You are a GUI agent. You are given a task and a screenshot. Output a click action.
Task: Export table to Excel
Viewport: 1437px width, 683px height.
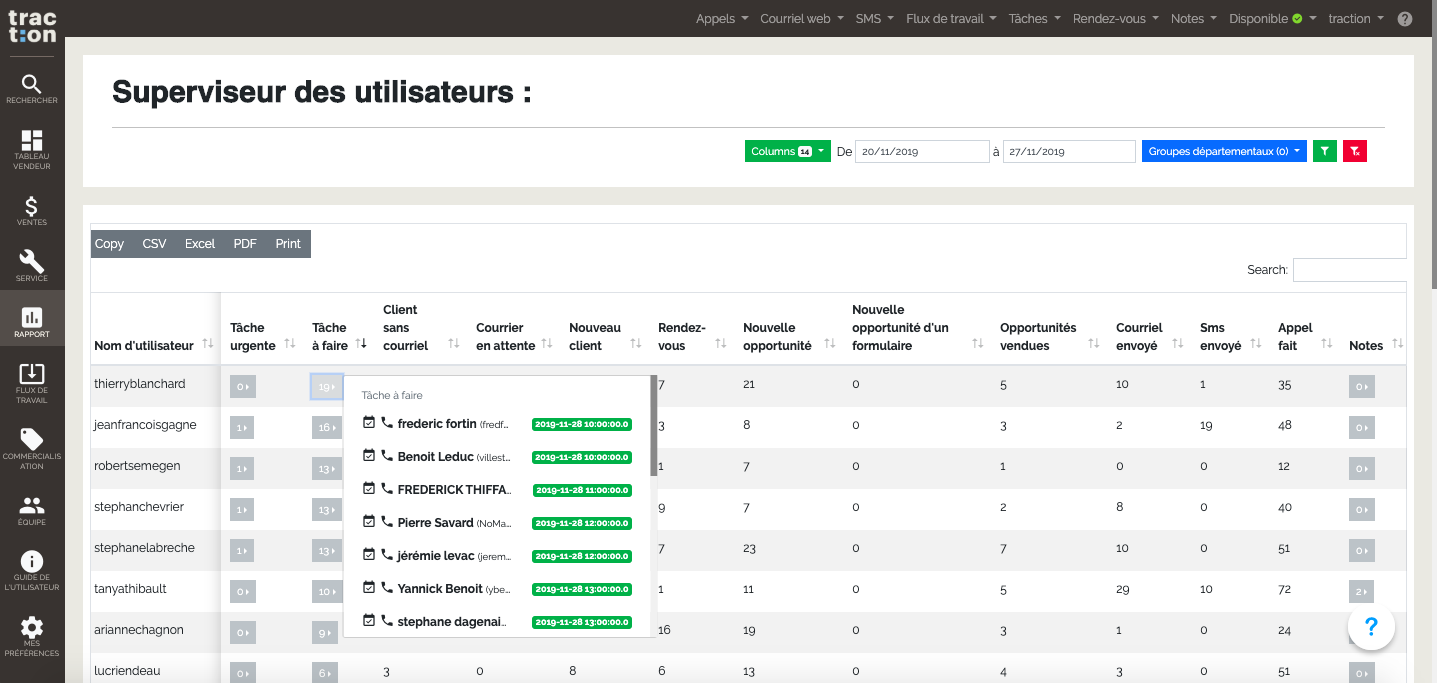[x=200, y=244]
